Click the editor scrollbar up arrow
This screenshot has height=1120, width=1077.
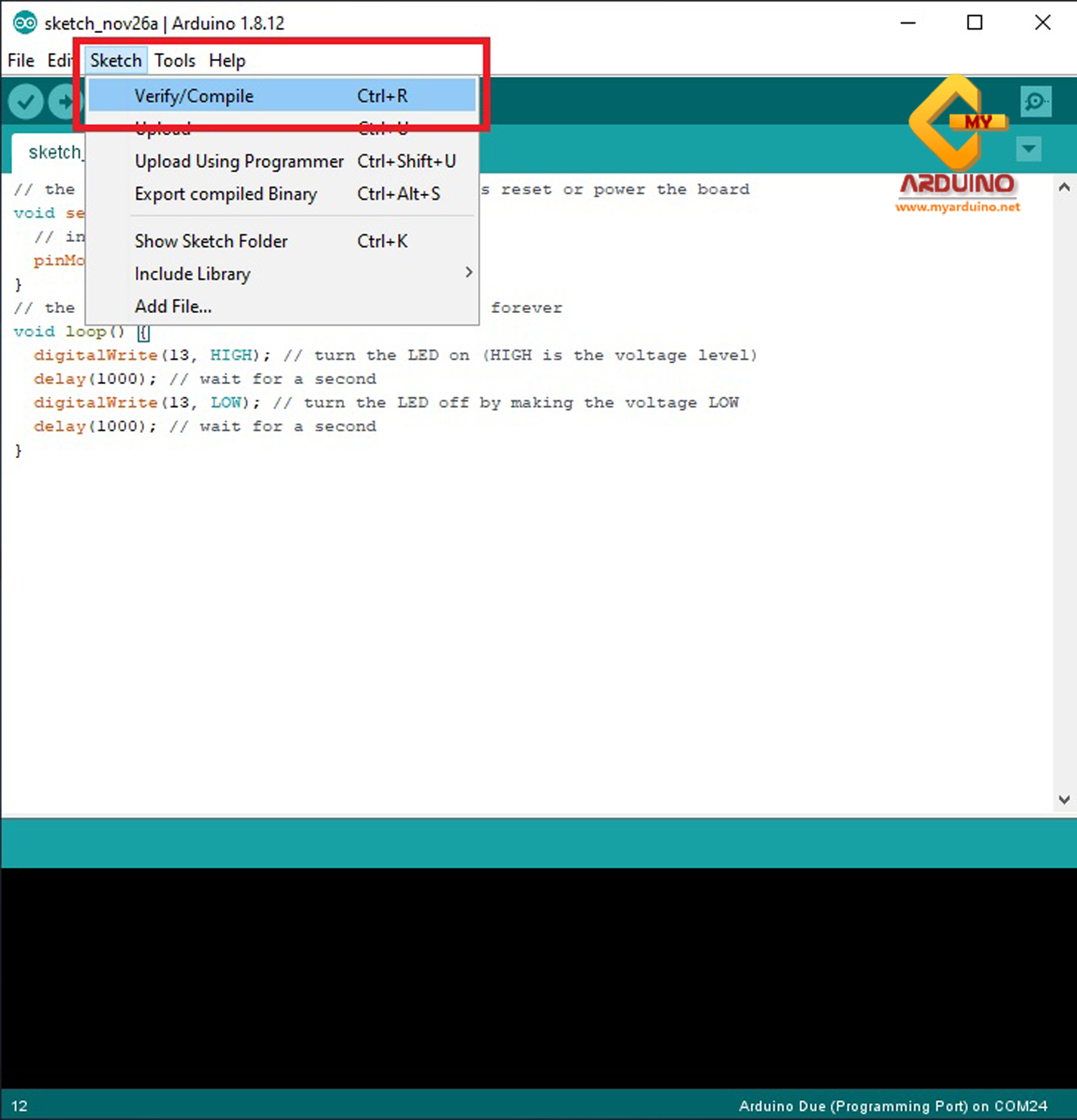click(1064, 186)
